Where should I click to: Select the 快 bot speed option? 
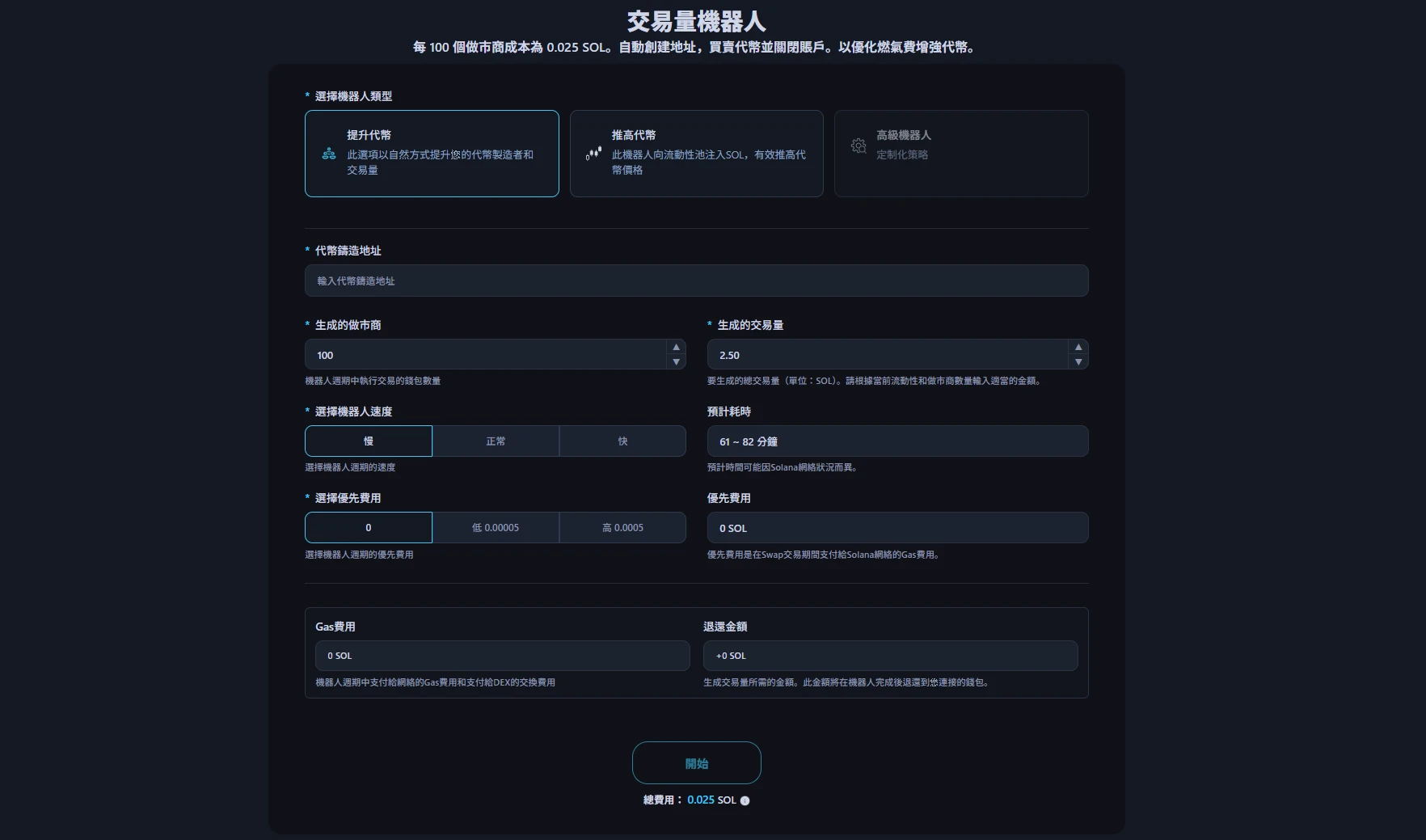tap(622, 441)
